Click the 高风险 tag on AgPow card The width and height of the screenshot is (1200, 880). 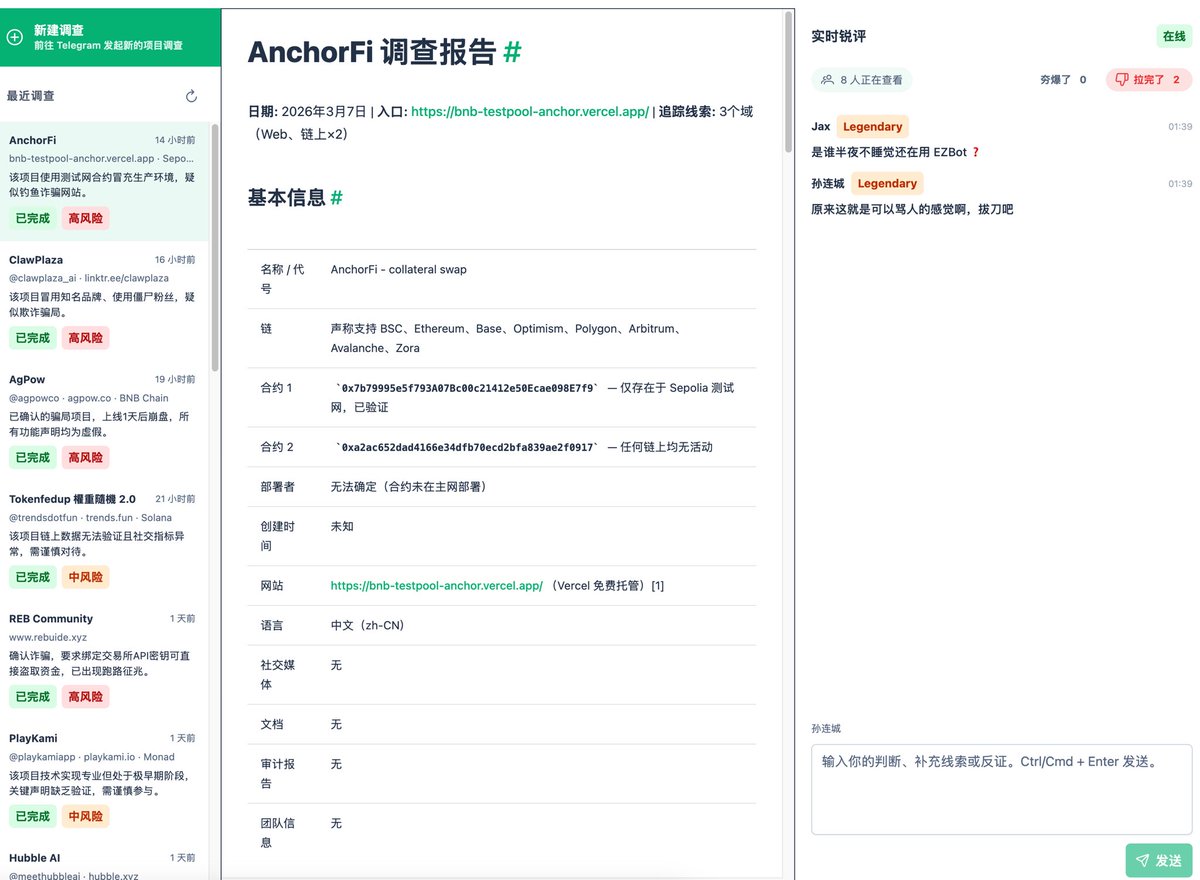click(85, 458)
